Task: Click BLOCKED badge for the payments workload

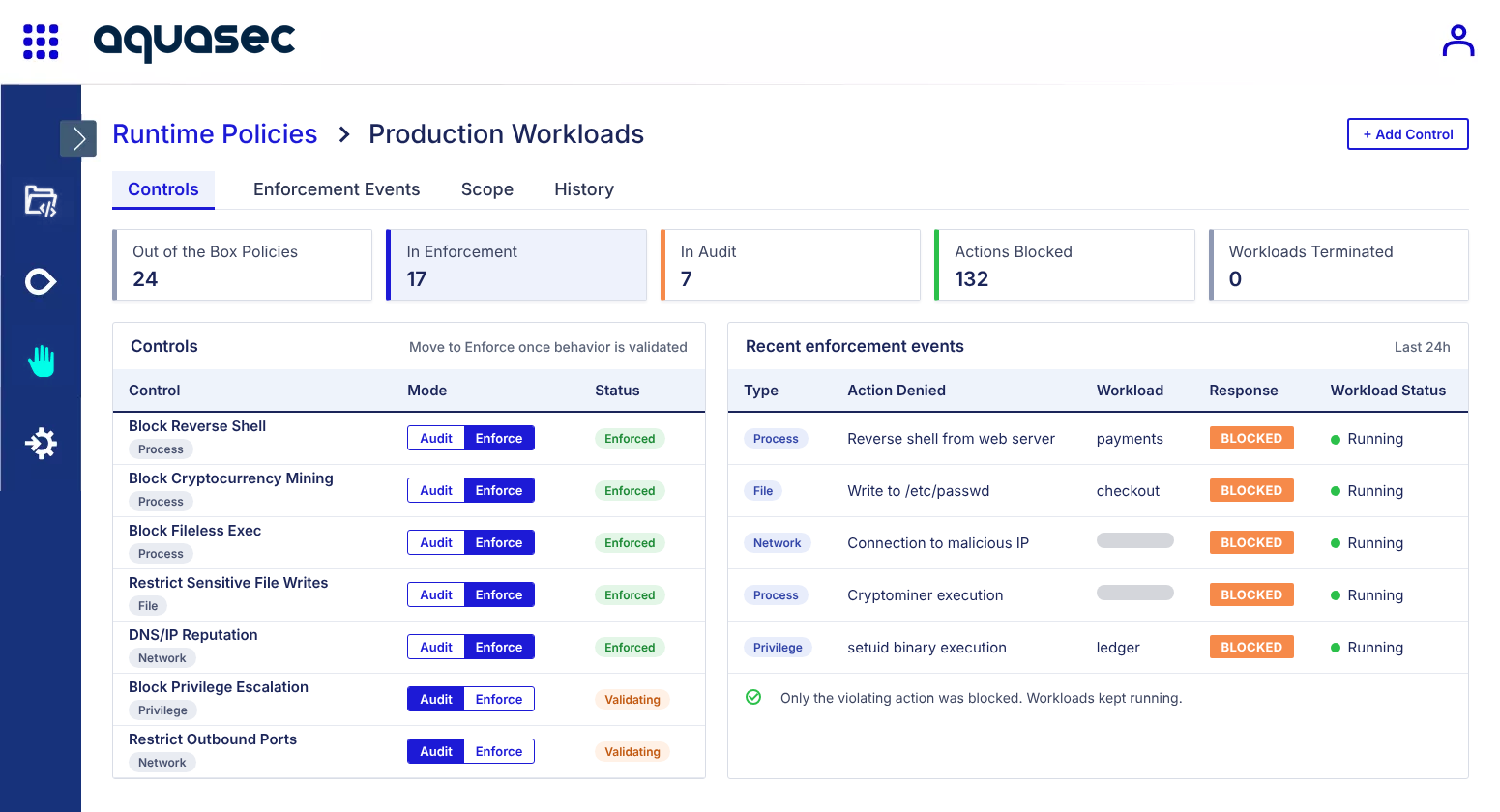Action: pos(1251,438)
